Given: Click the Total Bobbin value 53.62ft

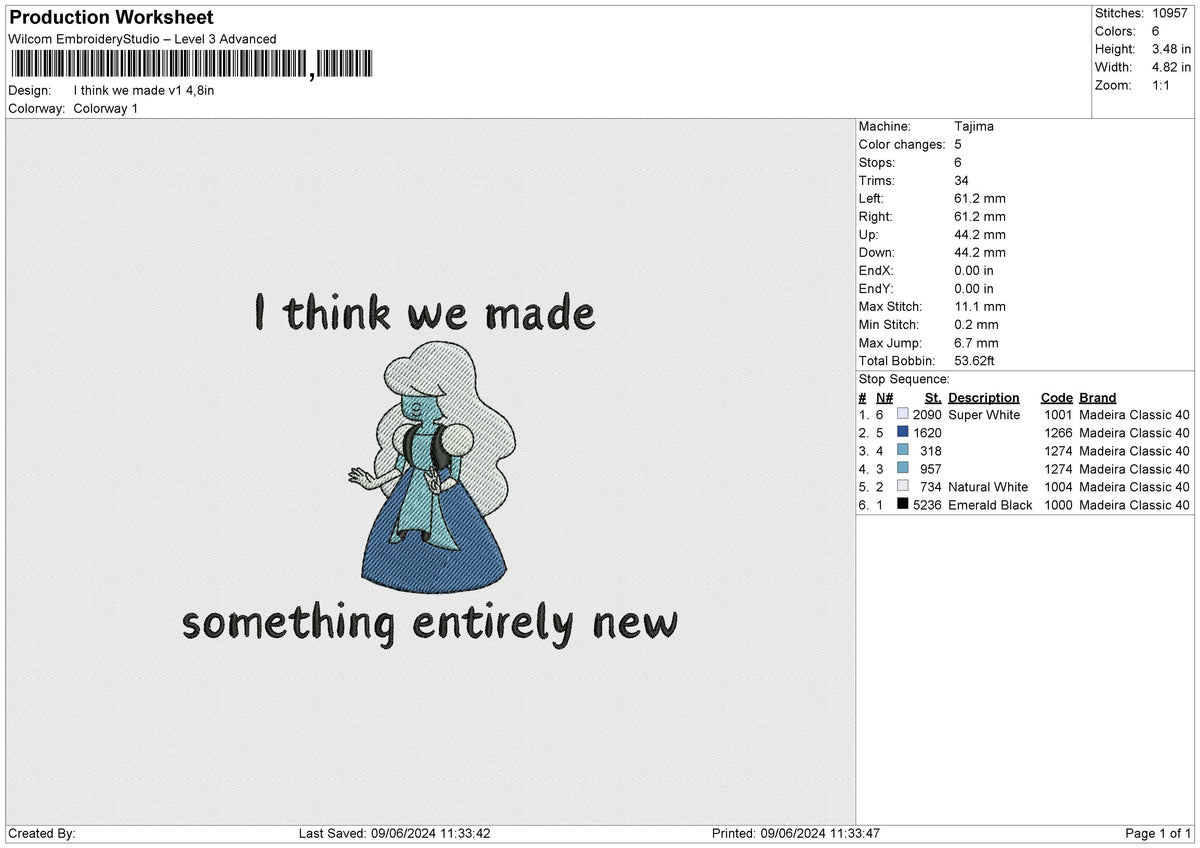Looking at the screenshot, I should click(975, 361).
